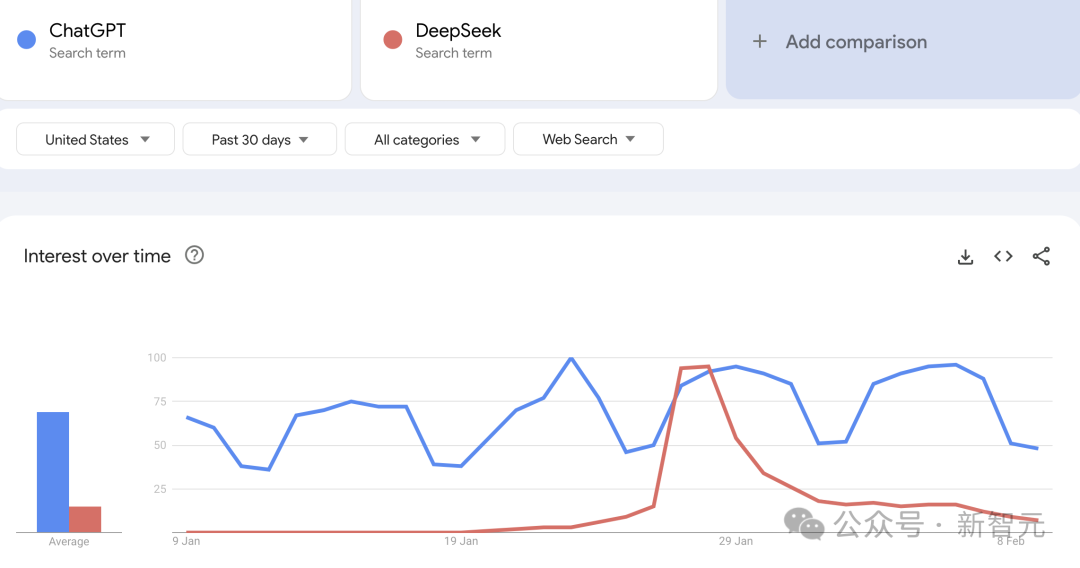The image size is (1080, 568).
Task: Open the All categories dropdown
Action: tap(425, 139)
